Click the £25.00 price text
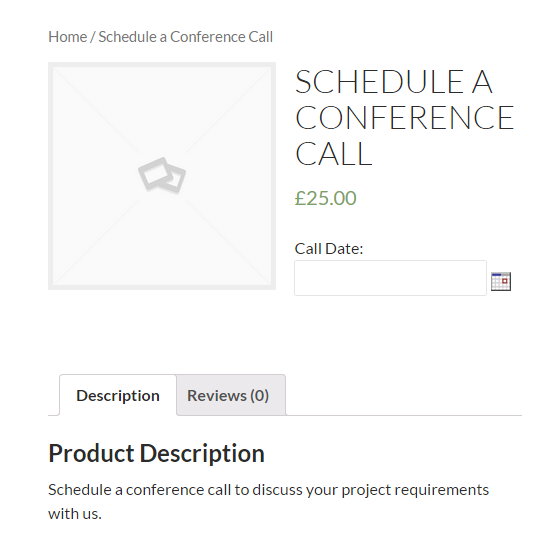 pos(325,198)
